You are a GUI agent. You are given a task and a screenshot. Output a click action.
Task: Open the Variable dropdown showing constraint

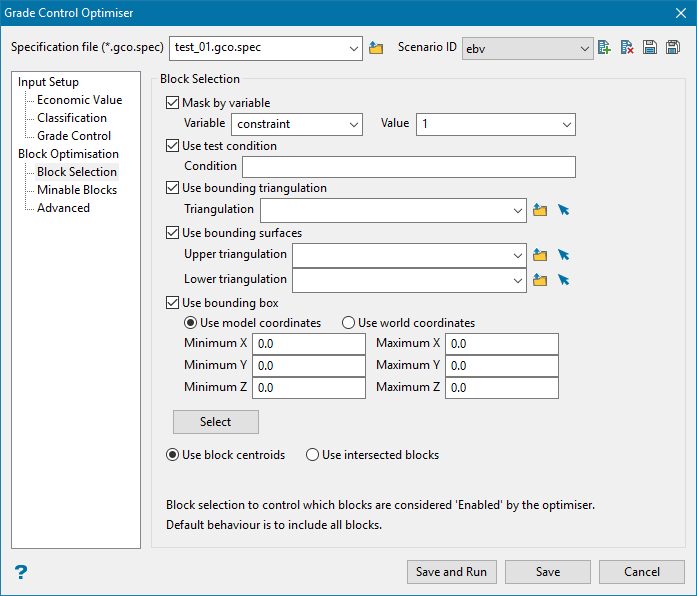tap(296, 124)
